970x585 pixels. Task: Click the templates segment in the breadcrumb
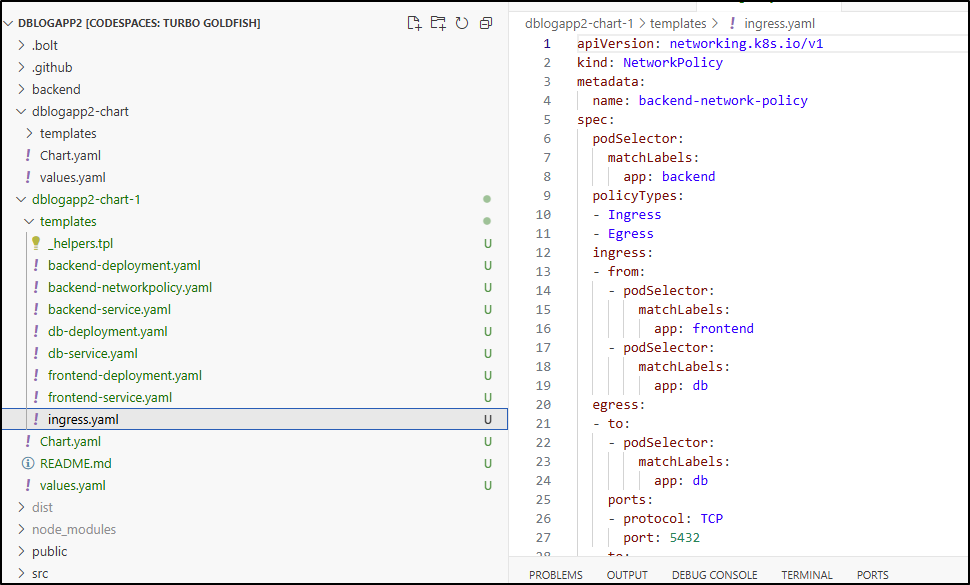point(677,23)
